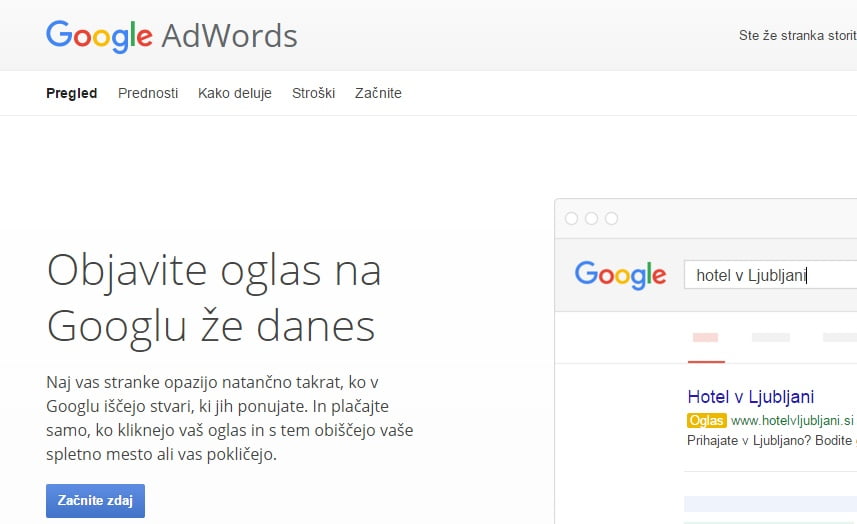Switch to the Prednosti tab

click(x=148, y=93)
